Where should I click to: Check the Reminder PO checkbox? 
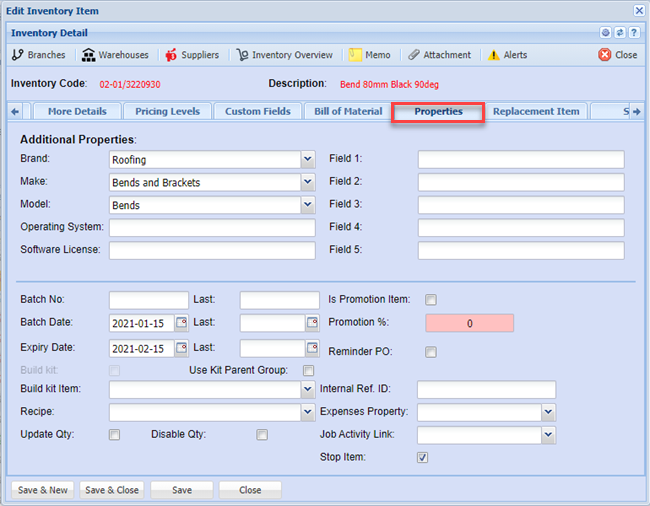click(431, 352)
